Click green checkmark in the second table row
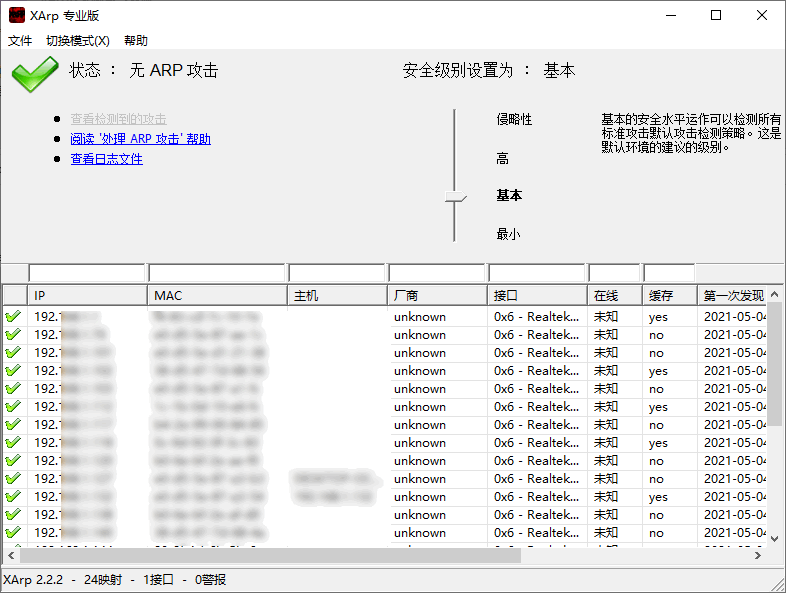The height and width of the screenshot is (593, 786). coord(13,335)
